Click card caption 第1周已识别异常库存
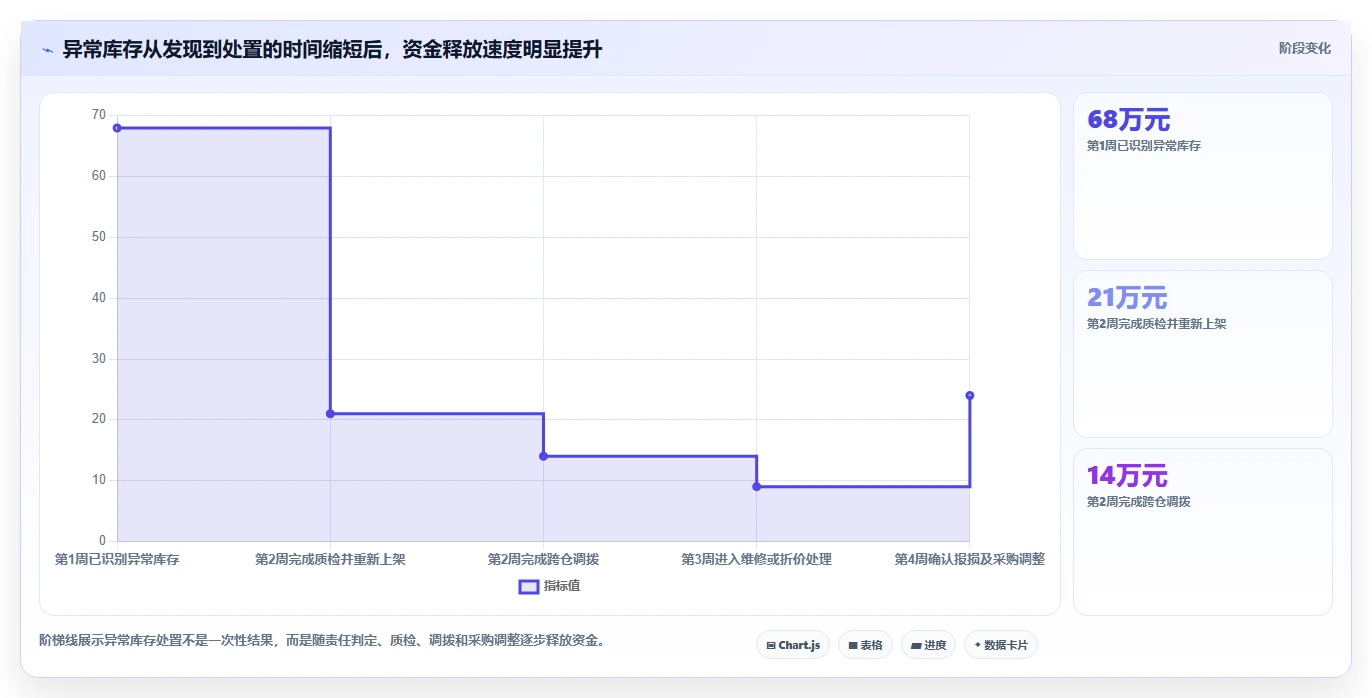Image resolution: width=1372 pixels, height=698 pixels. 1143,146
